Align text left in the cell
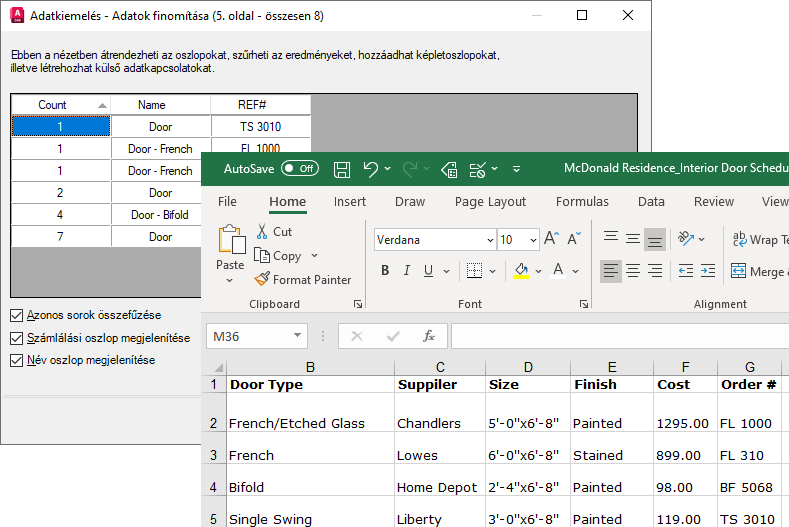This screenshot has width=789, height=527. (x=611, y=271)
